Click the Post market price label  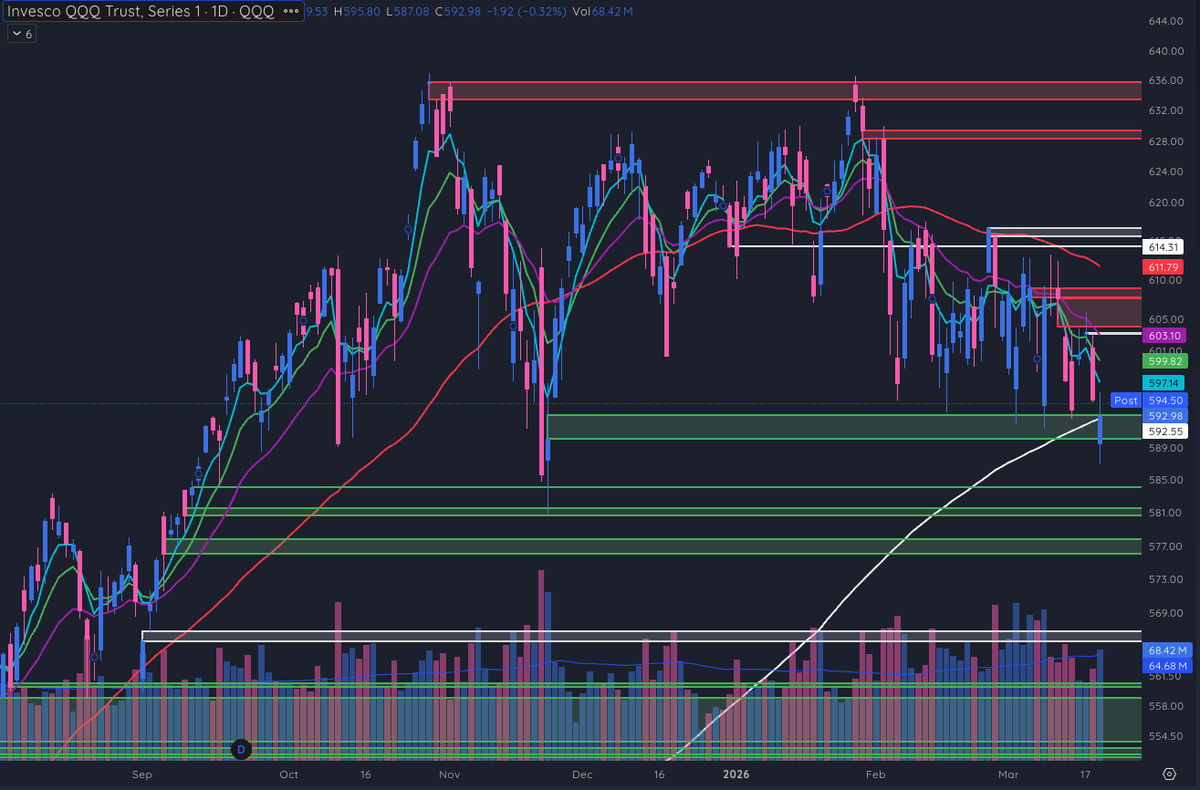click(1126, 400)
